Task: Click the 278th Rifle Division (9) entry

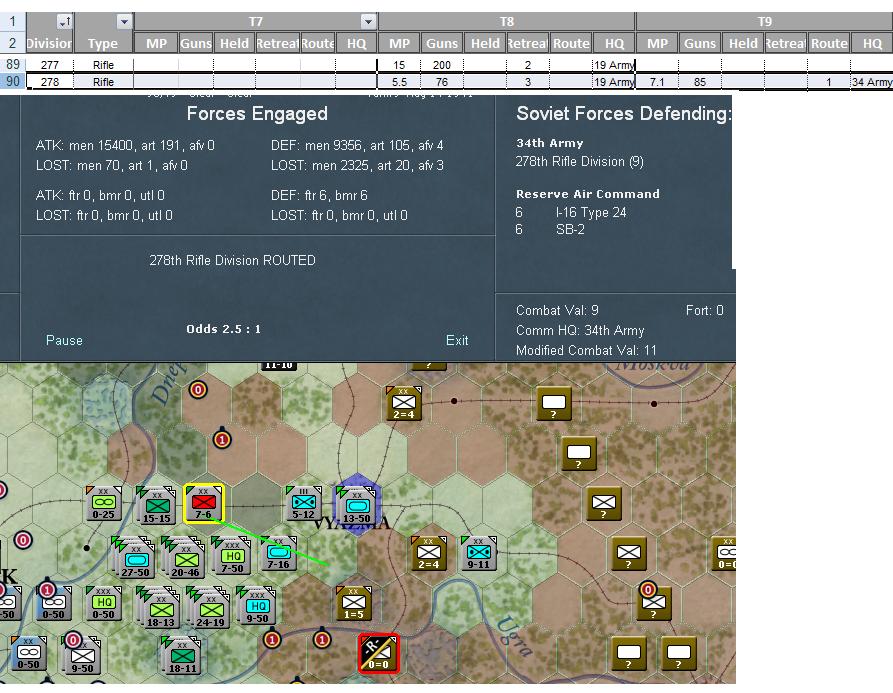Action: pos(579,162)
